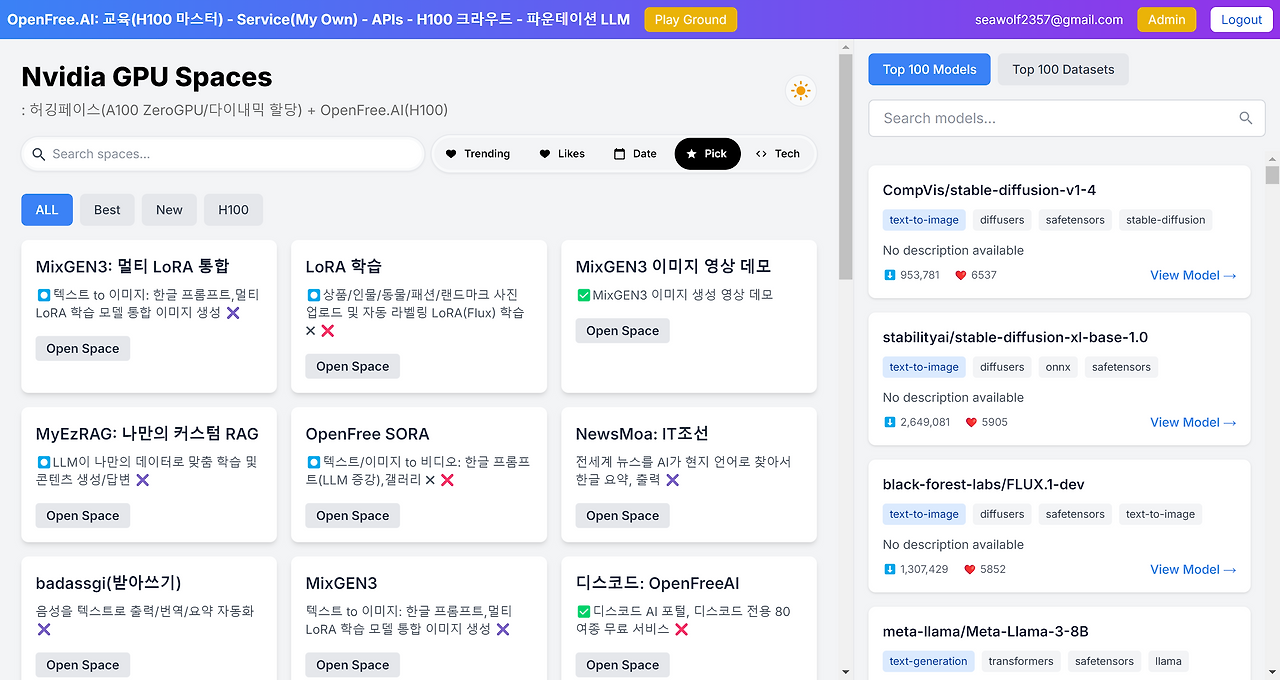Click the spaces panel vertical scrollbar
The width and height of the screenshot is (1280, 680).
tap(846, 165)
